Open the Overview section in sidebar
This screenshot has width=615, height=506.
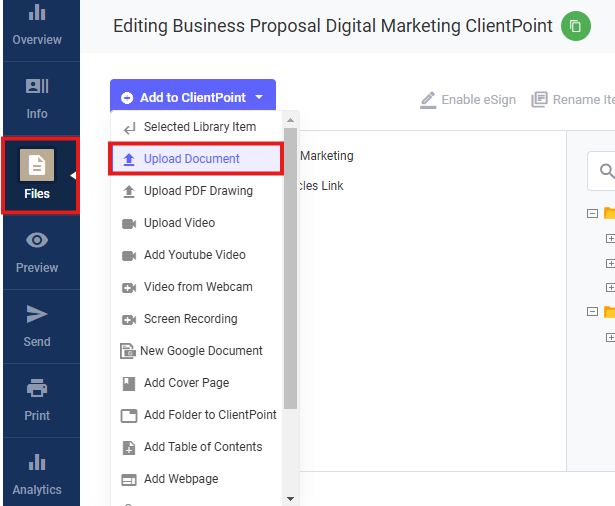(x=37, y=25)
